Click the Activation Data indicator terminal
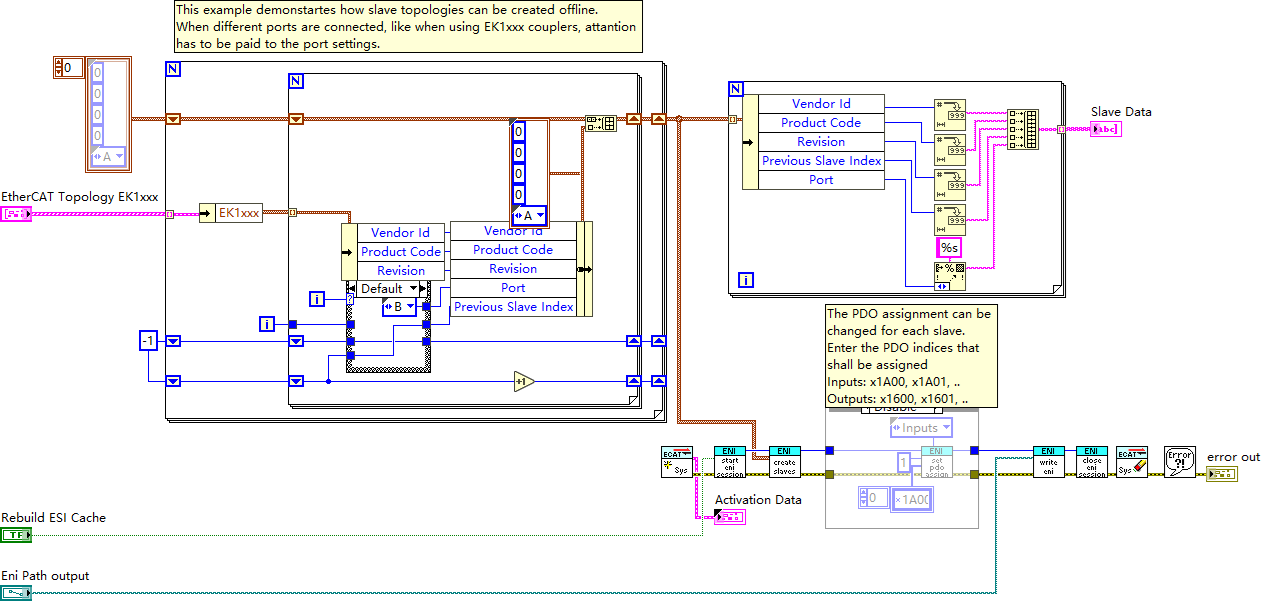The image size is (1262, 601). 730,517
